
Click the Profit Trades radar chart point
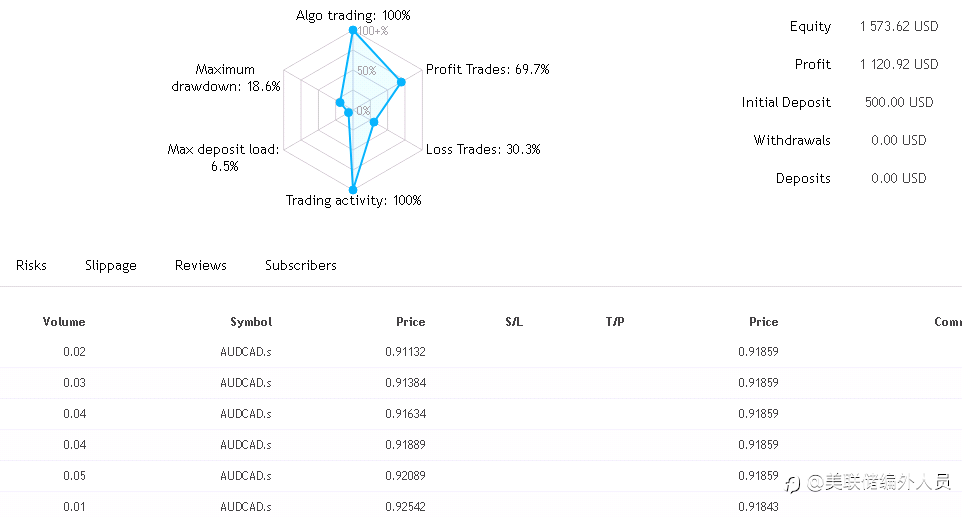[x=401, y=83]
